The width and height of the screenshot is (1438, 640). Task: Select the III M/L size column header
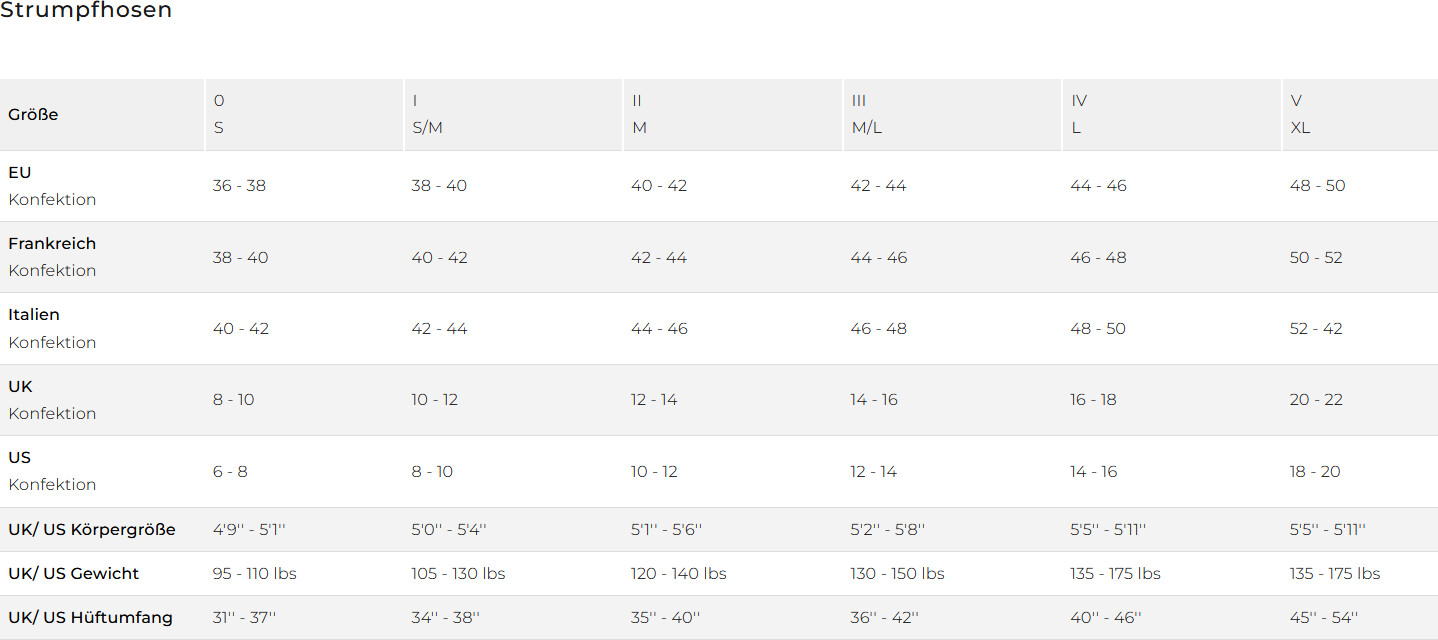[864, 115]
